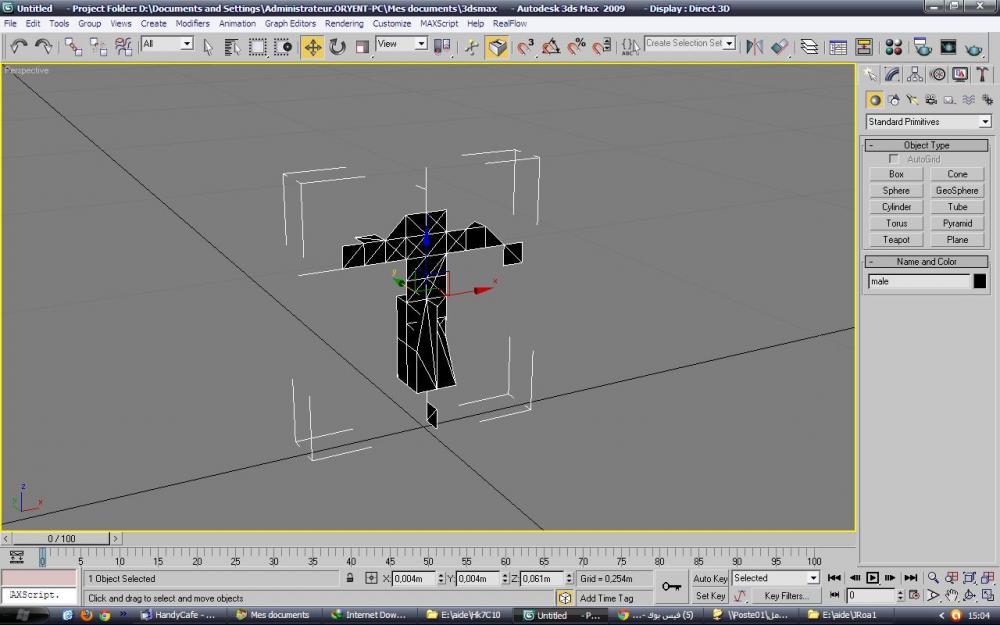Toggle the Selection Lock padlock

[350, 578]
